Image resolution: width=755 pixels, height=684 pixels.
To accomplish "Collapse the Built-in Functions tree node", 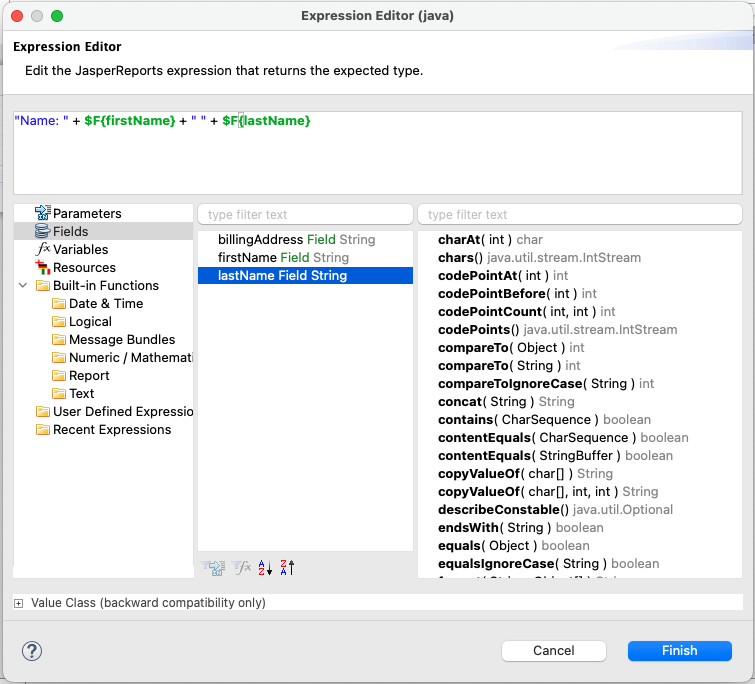I will pos(23,286).
